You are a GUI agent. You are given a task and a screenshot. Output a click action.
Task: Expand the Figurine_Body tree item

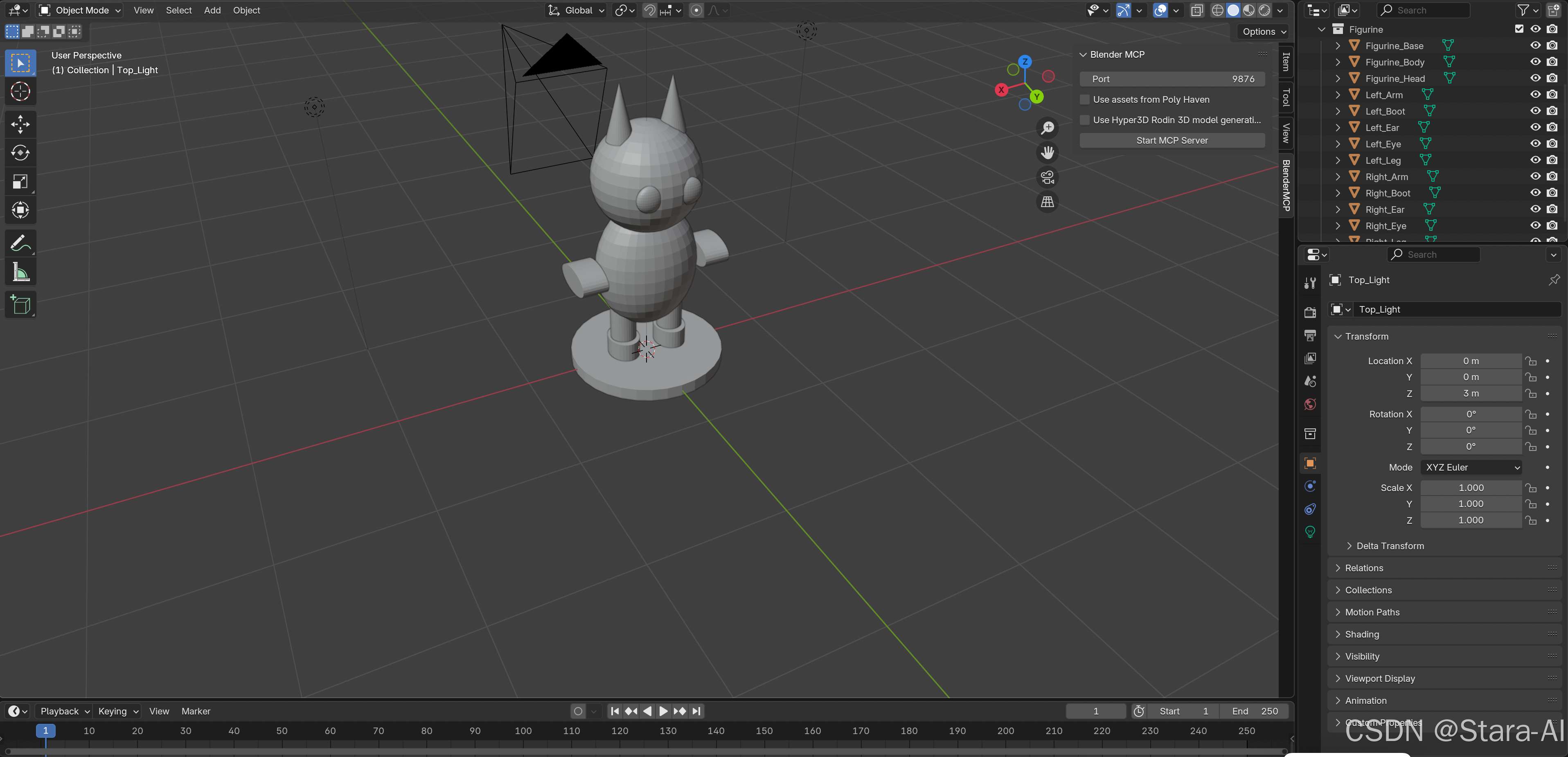pyautogui.click(x=1337, y=62)
